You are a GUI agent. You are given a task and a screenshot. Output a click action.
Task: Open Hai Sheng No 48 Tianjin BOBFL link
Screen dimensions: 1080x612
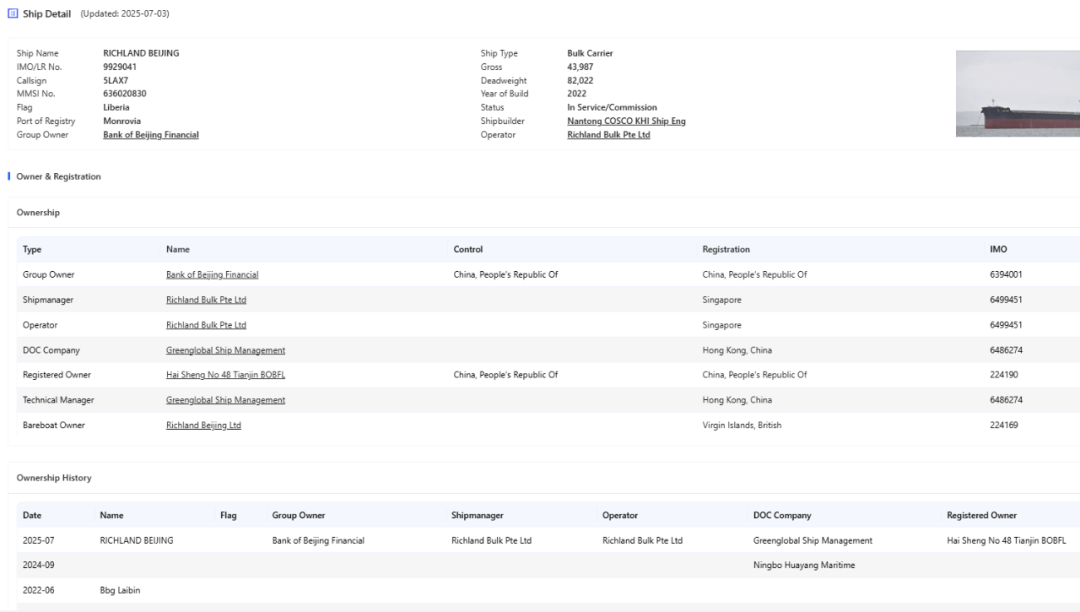[x=225, y=375]
